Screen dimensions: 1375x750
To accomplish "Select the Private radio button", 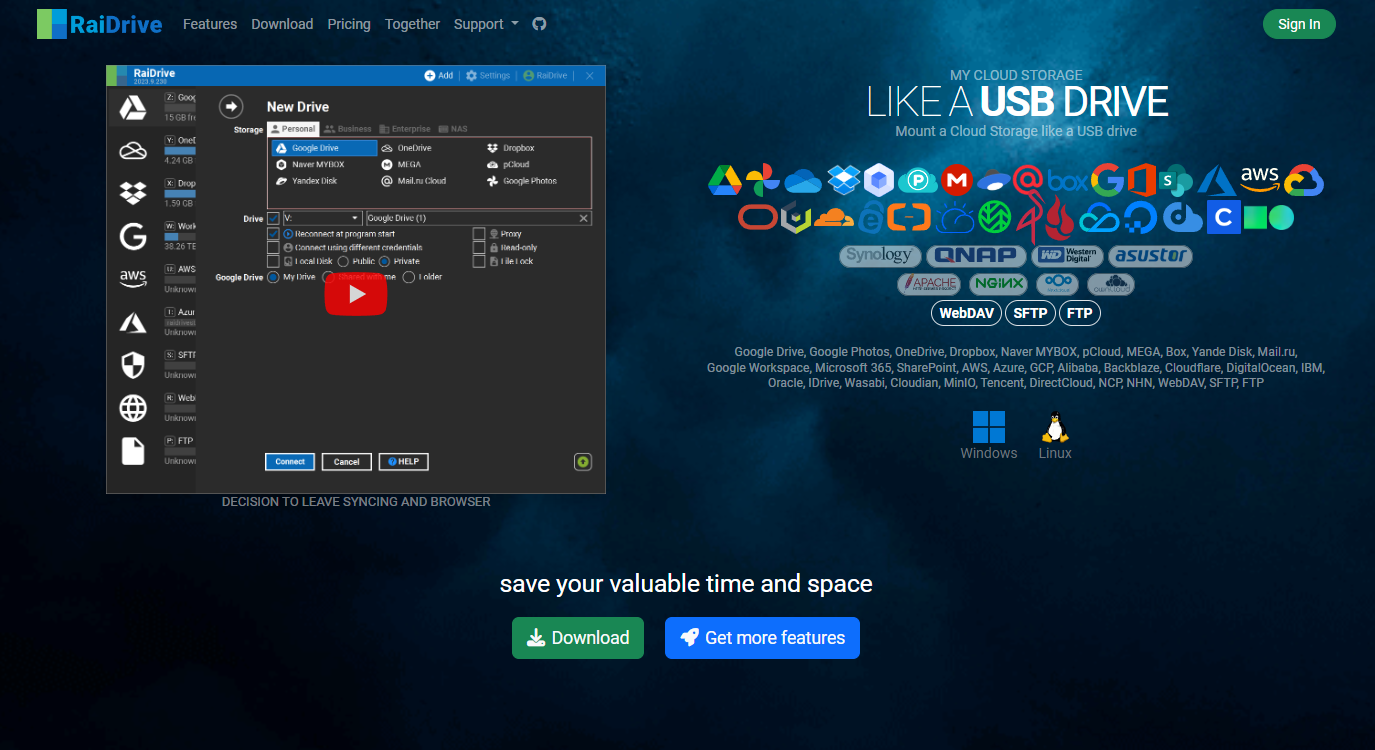I will [x=384, y=261].
